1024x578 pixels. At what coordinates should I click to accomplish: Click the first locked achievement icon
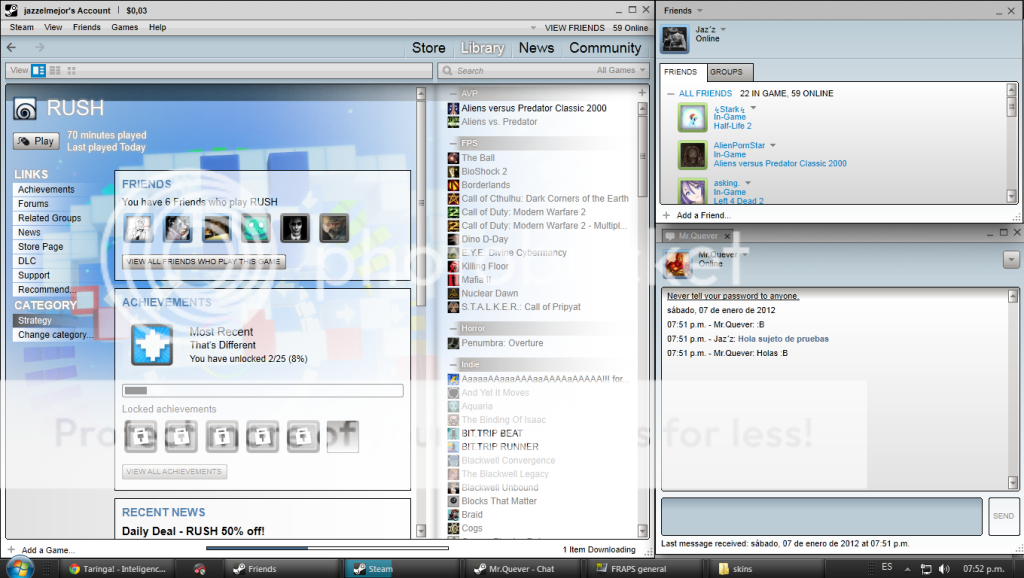pos(141,436)
